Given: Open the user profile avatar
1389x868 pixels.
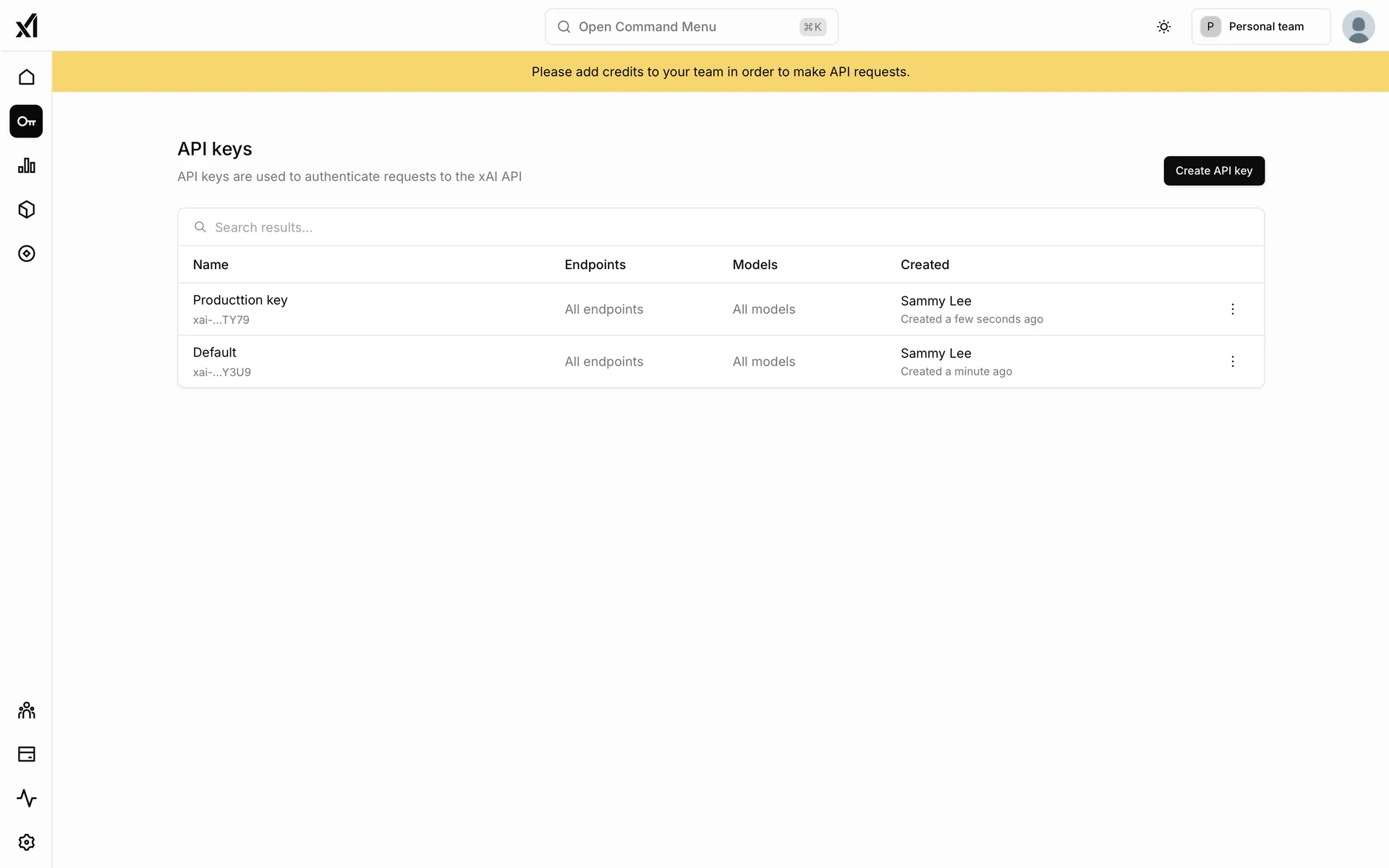Looking at the screenshot, I should 1358,27.
